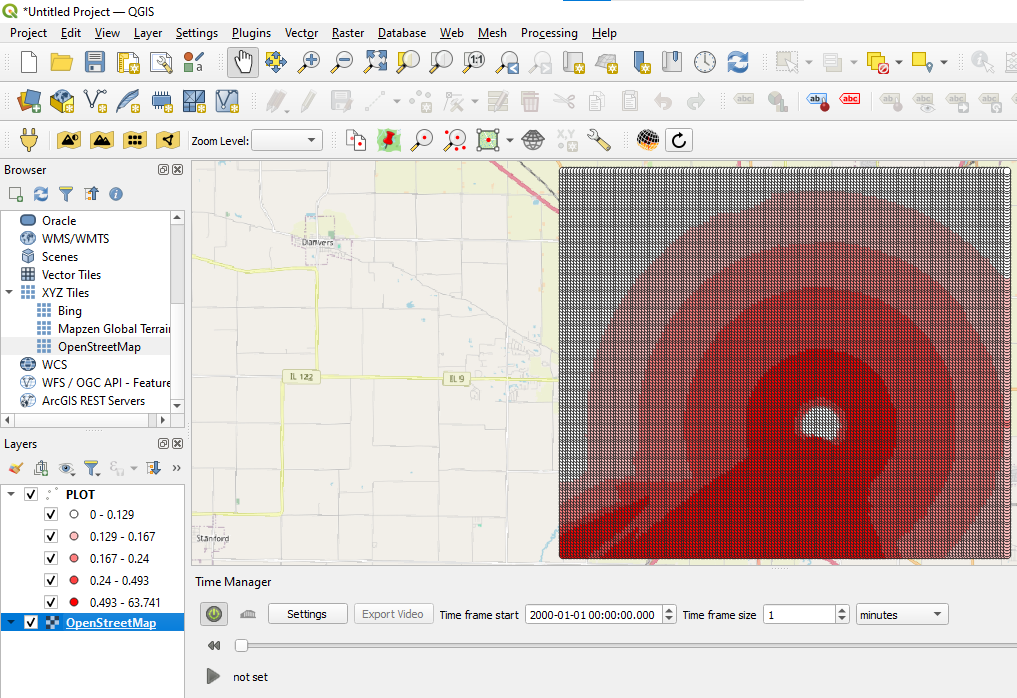Viewport: 1017px width, 698px height.
Task: Select WMS/WMTS in the Browser
Action: click(75, 239)
